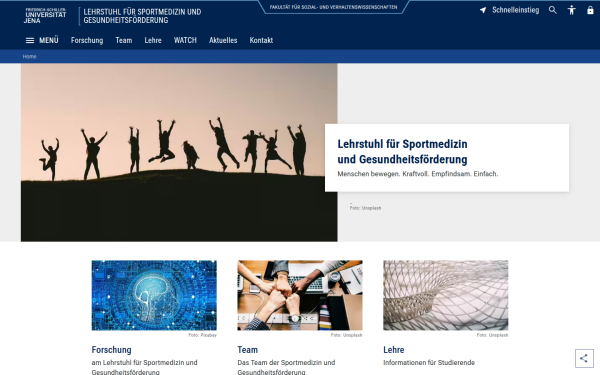
Task: Select Forschung in navigation bar
Action: point(87,40)
